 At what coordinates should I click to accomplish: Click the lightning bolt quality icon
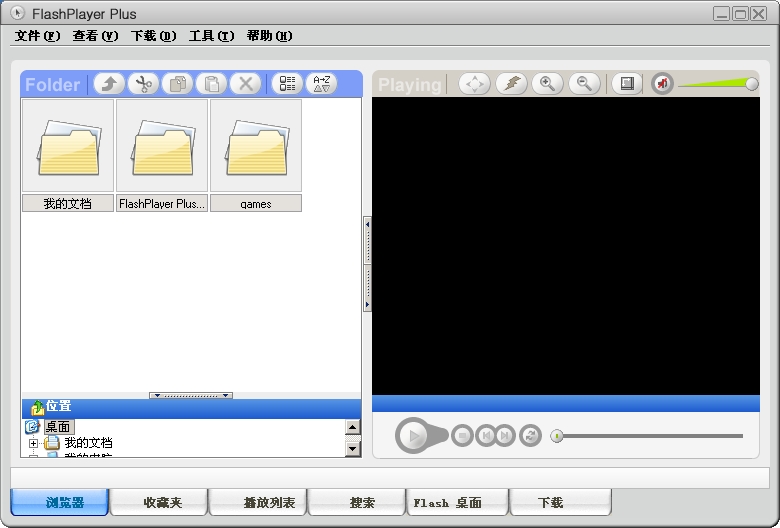[511, 84]
